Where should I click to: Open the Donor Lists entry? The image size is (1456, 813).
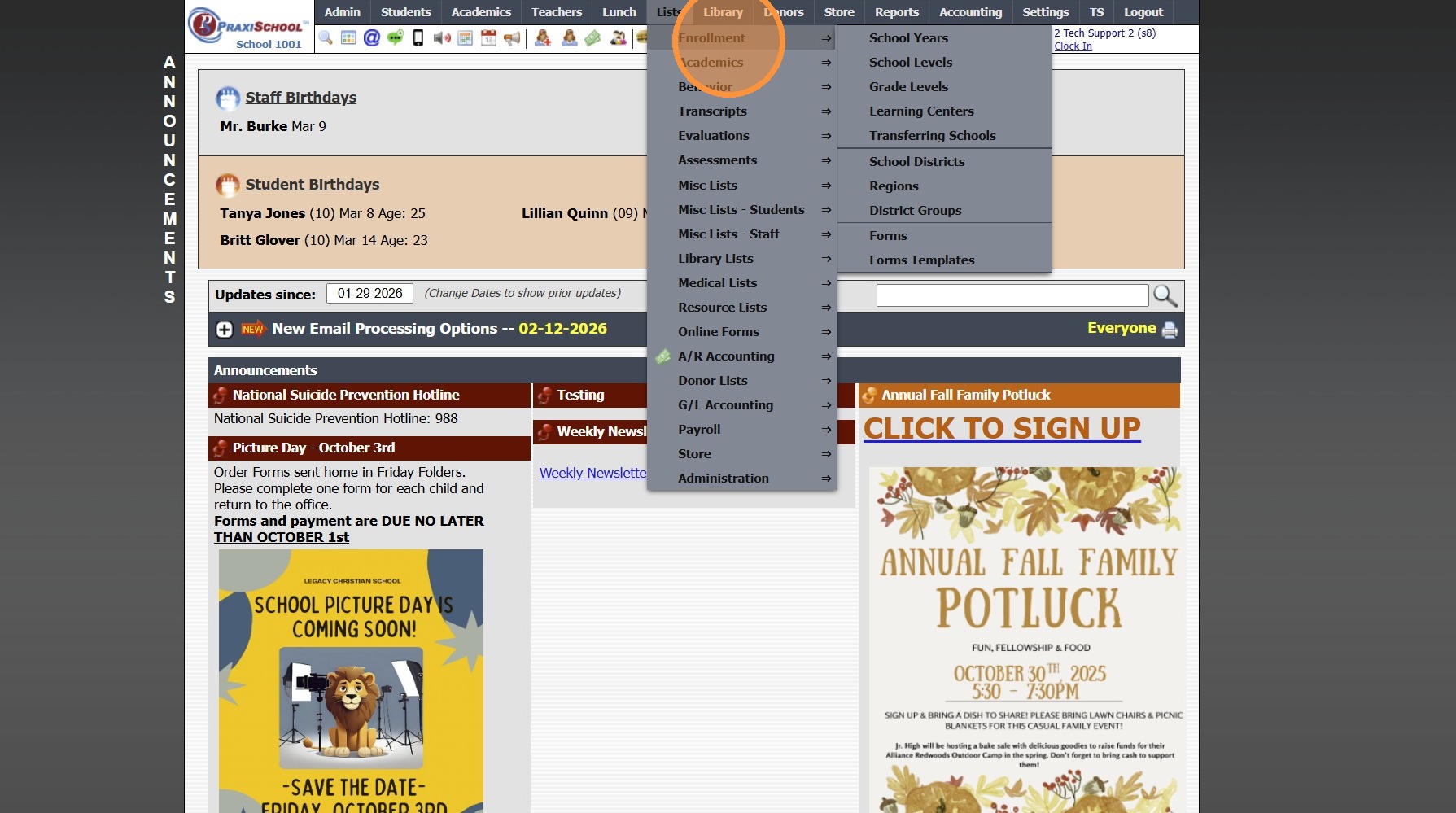click(x=742, y=381)
